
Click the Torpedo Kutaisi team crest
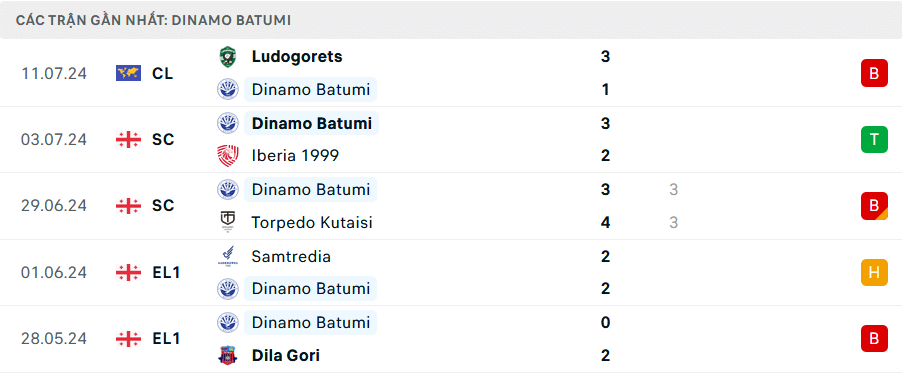tap(228, 222)
